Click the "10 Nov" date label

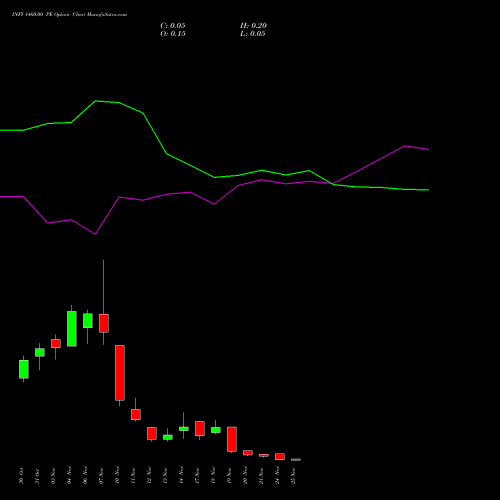click(117, 476)
